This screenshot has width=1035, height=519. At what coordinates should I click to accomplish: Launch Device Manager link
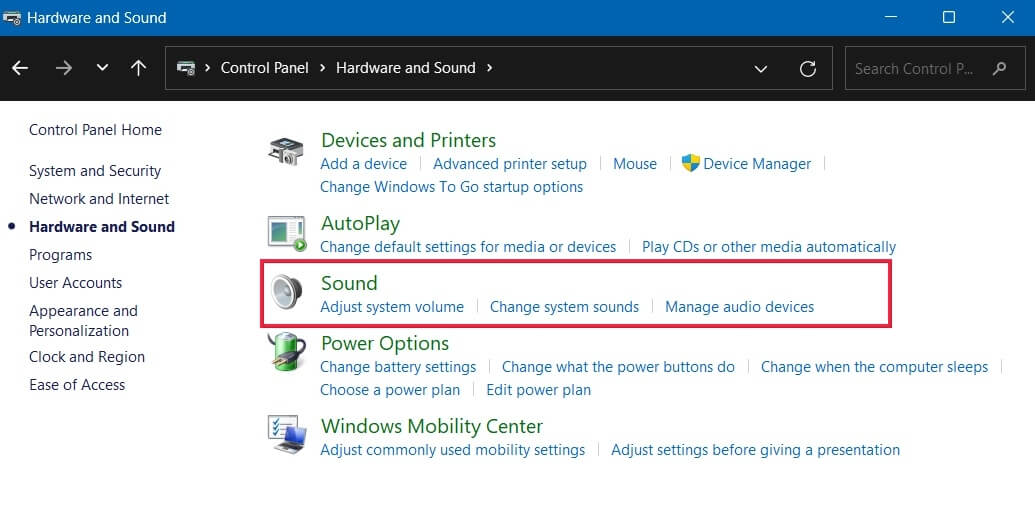pos(757,164)
